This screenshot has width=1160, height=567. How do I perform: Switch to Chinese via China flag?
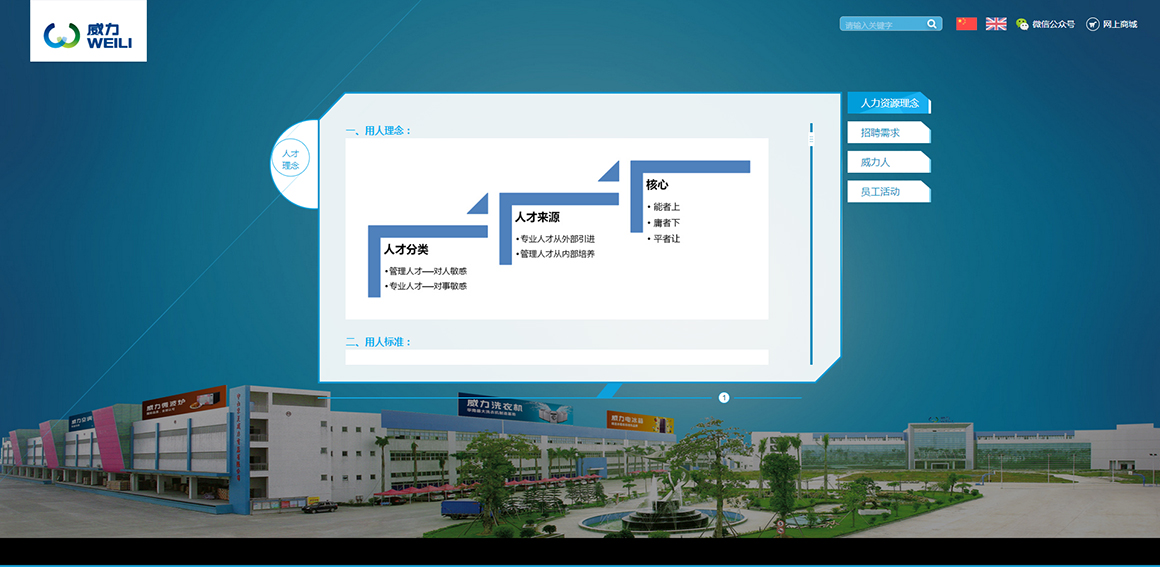point(966,24)
